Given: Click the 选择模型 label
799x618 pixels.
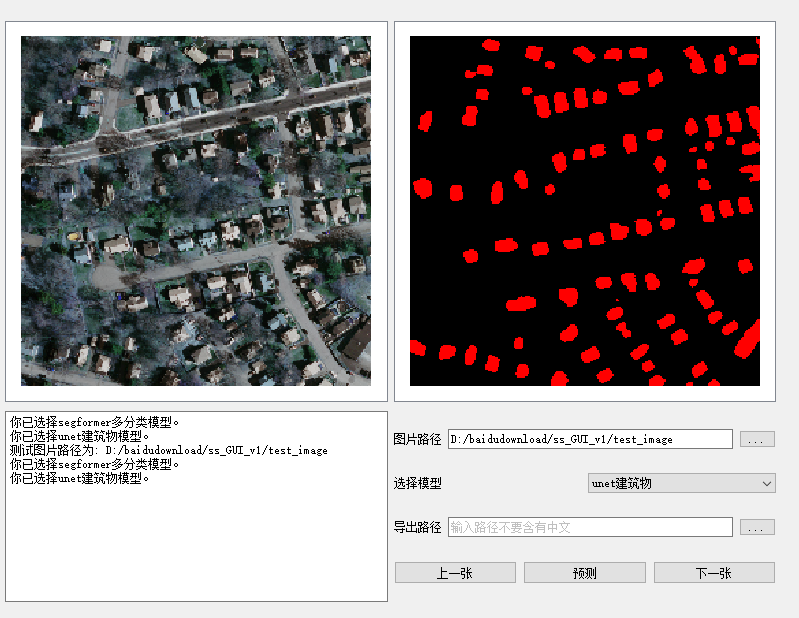Looking at the screenshot, I should pyautogui.click(x=417, y=483).
